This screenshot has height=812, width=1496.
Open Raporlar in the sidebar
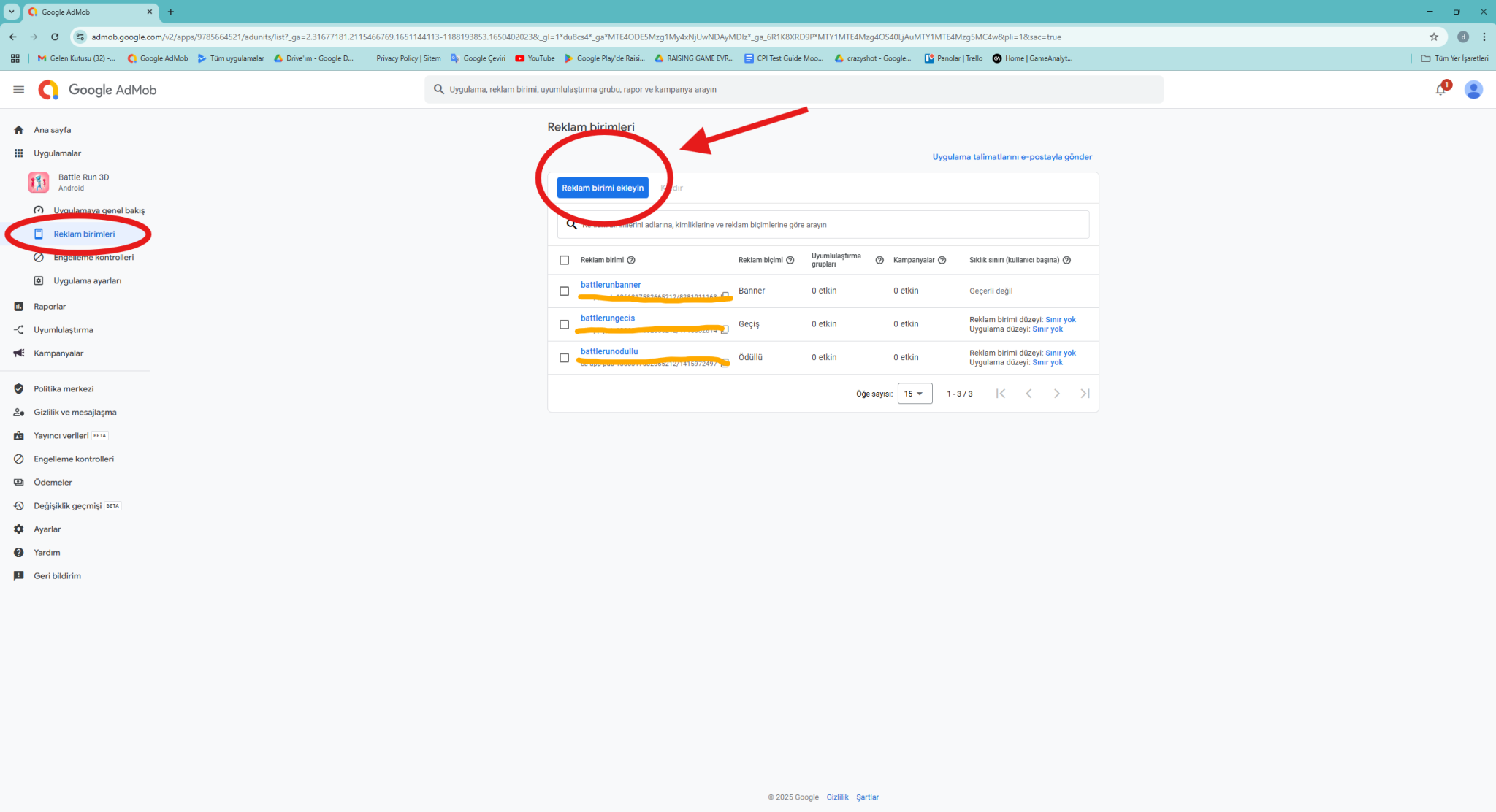pyautogui.click(x=50, y=307)
